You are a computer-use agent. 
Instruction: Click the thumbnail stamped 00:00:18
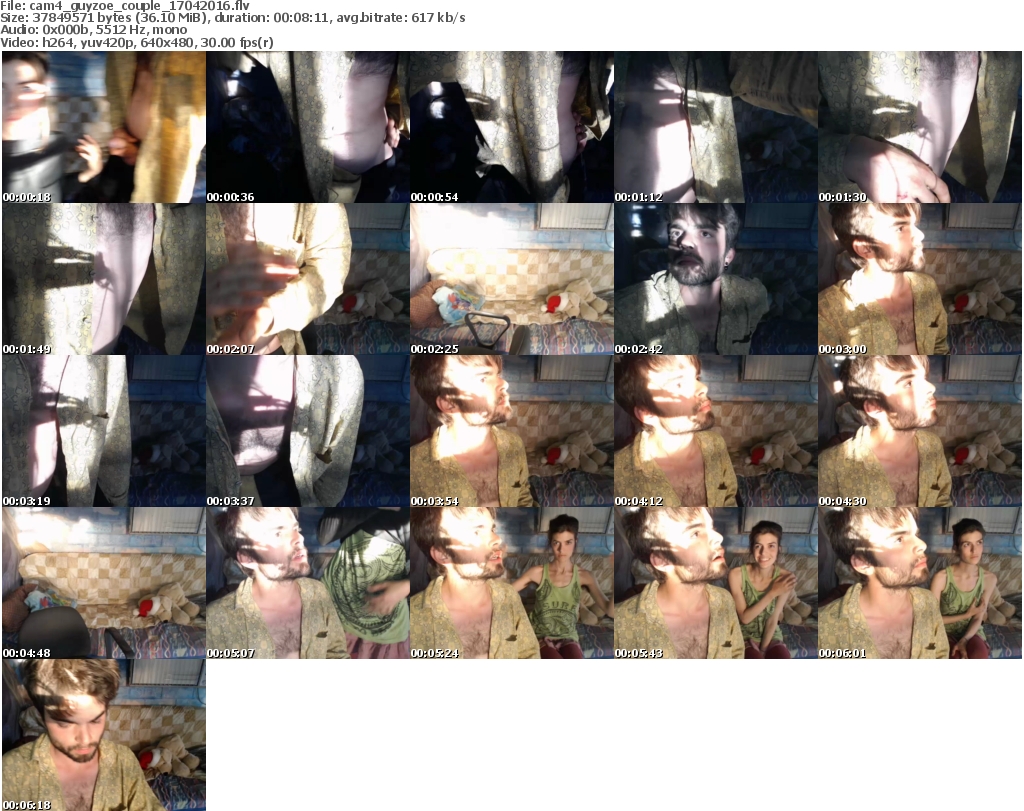pos(104,127)
